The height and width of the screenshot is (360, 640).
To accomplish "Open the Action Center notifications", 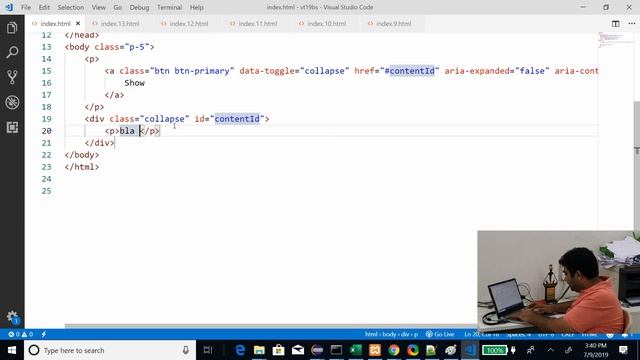I will click(x=623, y=350).
